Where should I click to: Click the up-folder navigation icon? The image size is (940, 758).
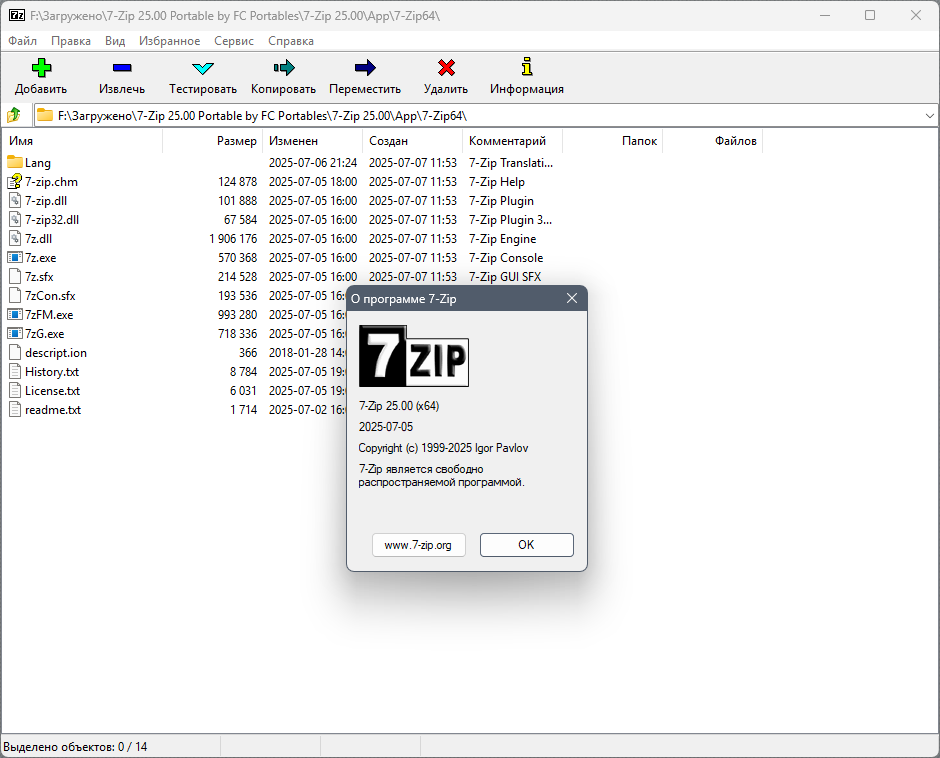[x=14, y=115]
